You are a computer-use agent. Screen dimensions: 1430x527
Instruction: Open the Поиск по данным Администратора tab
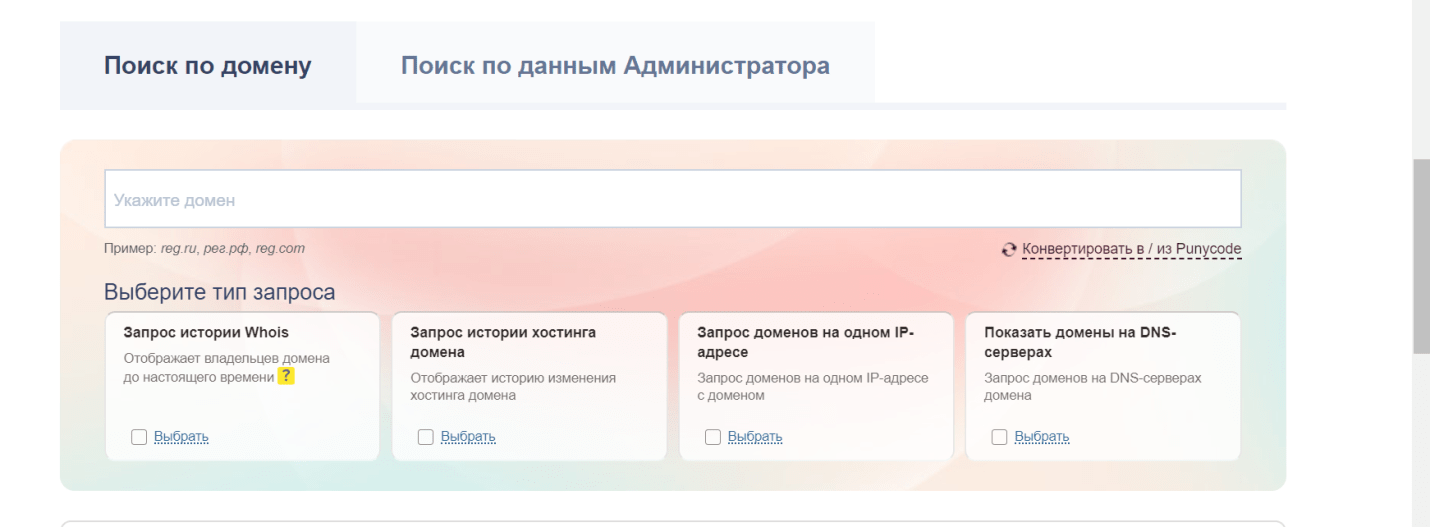point(615,66)
